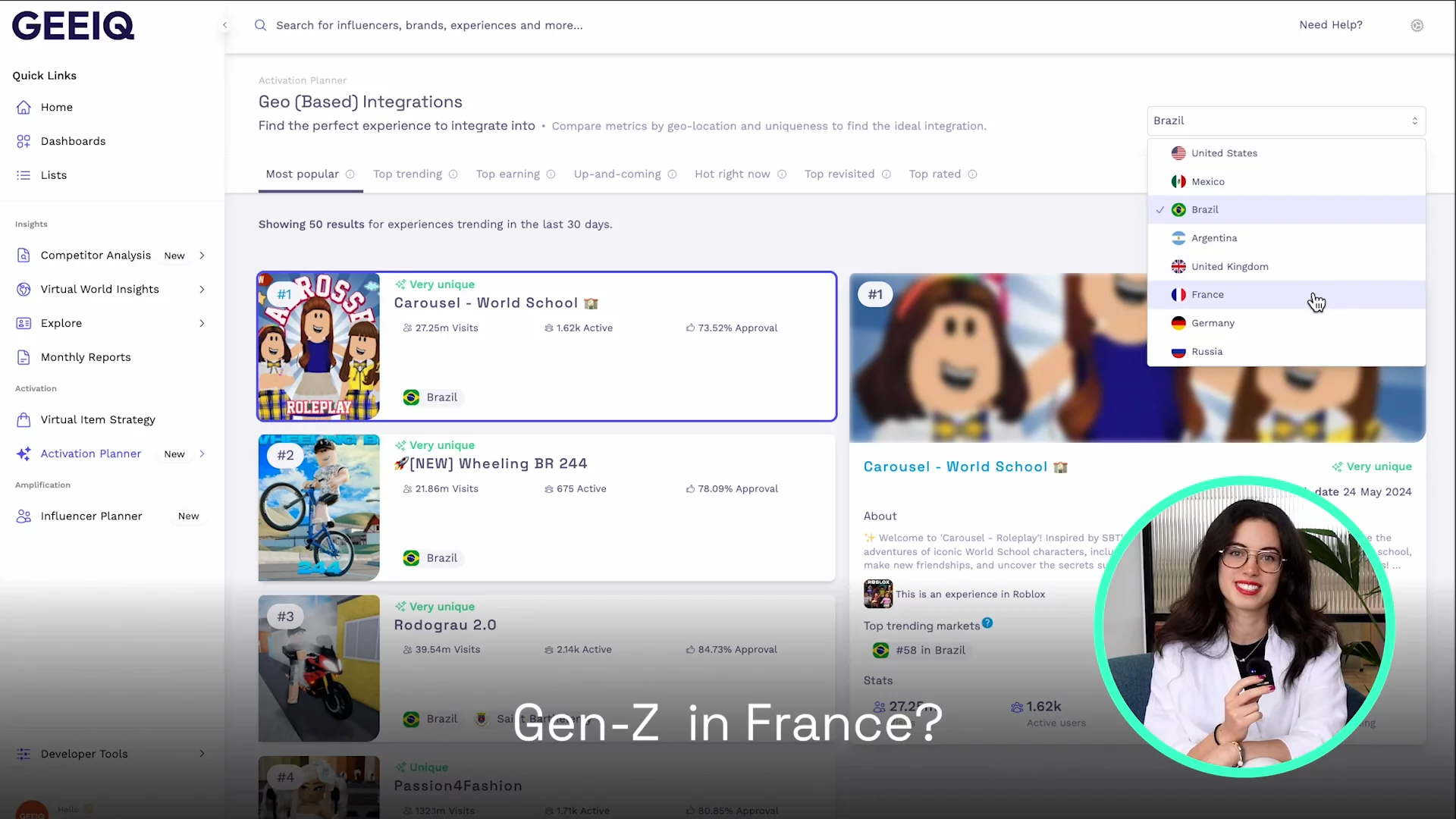Click the Lists icon in sidebar
The width and height of the screenshot is (1456, 819).
[24, 175]
